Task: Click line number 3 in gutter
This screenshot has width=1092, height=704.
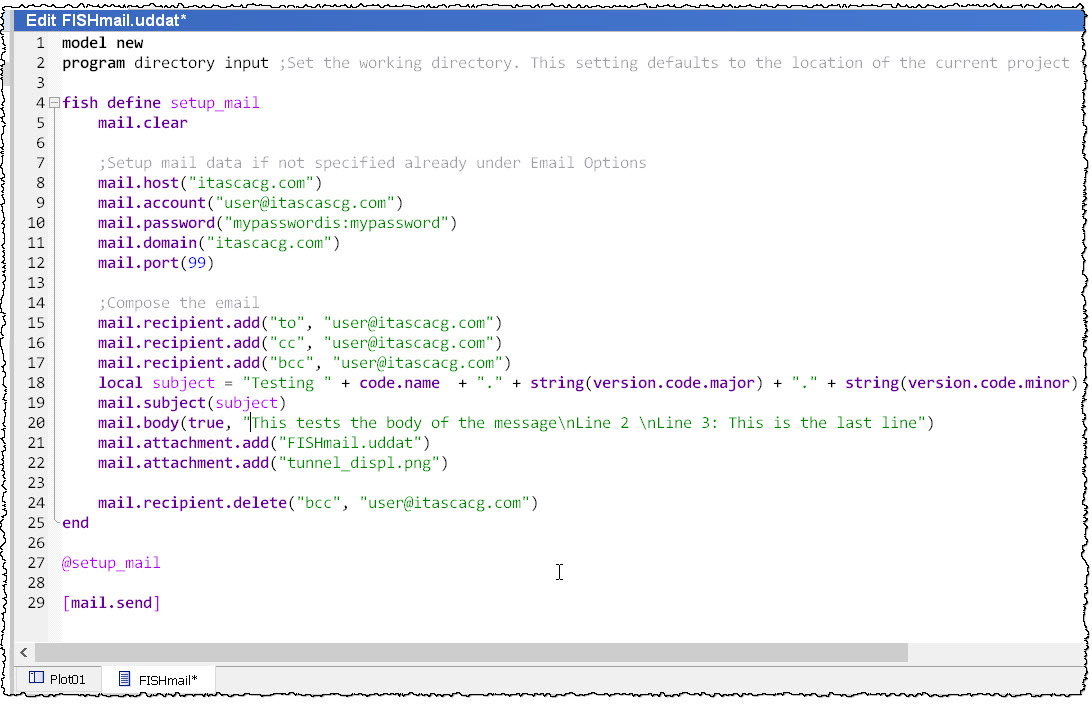Action: 40,83
